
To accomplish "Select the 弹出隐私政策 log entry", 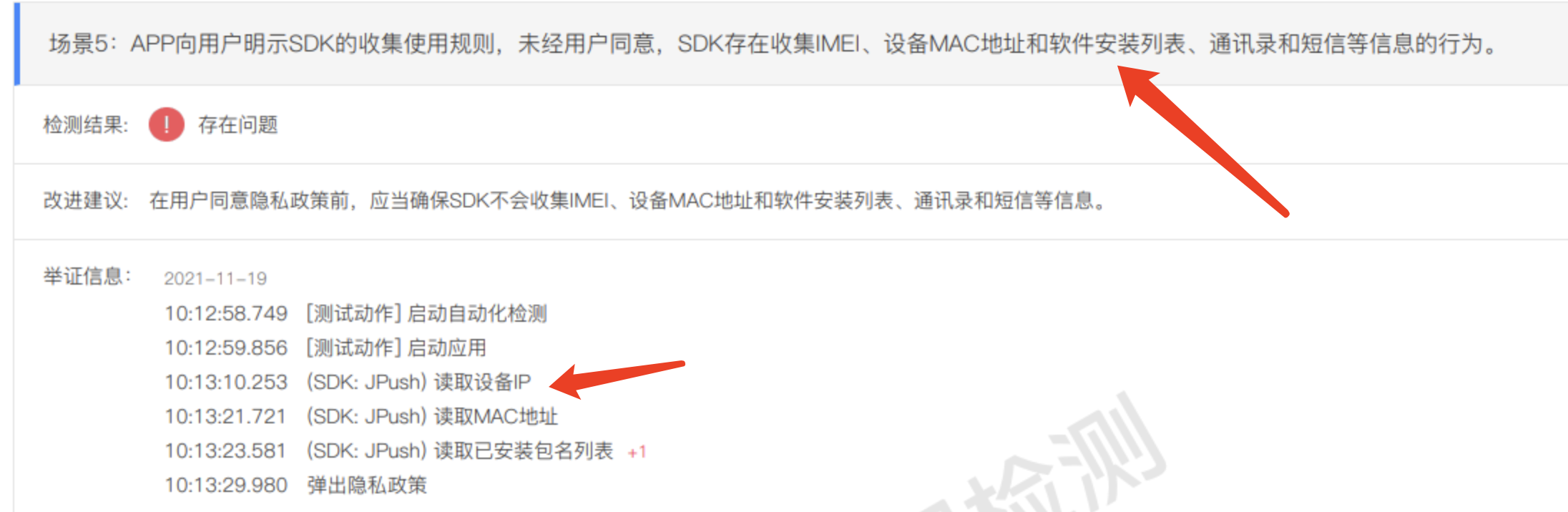I will 295,485.
